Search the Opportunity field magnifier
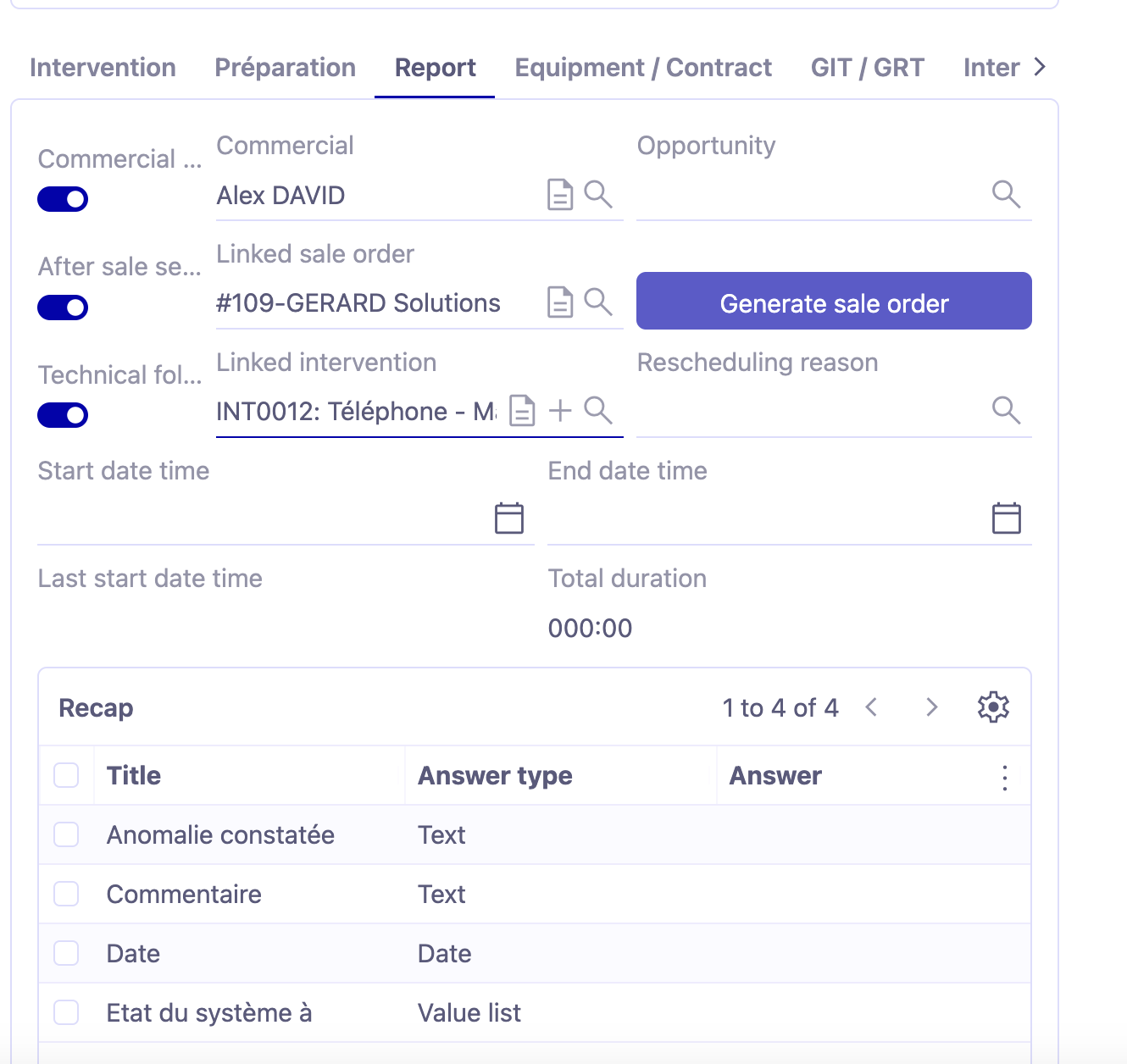The width and height of the screenshot is (1127, 1064). (1006, 194)
